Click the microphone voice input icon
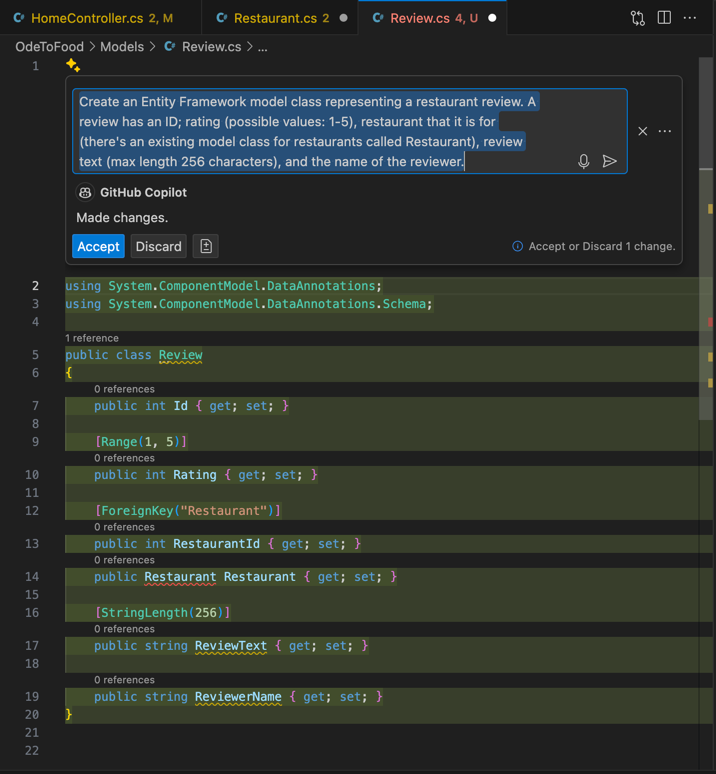The image size is (716, 774). [x=584, y=161]
